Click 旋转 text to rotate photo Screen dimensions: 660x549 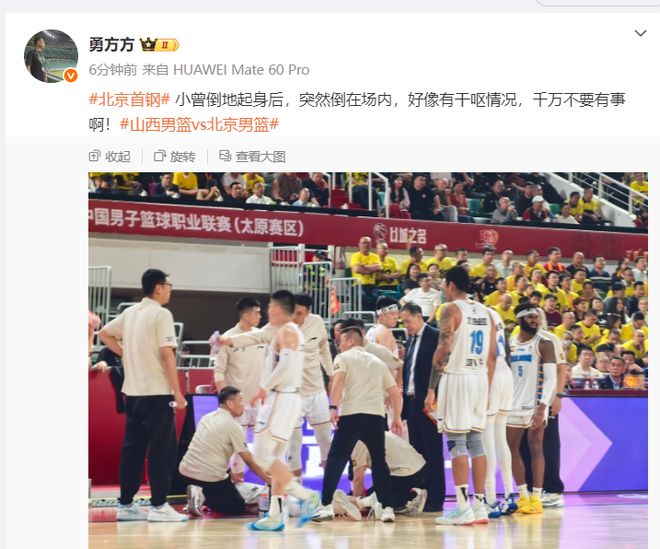(183, 157)
